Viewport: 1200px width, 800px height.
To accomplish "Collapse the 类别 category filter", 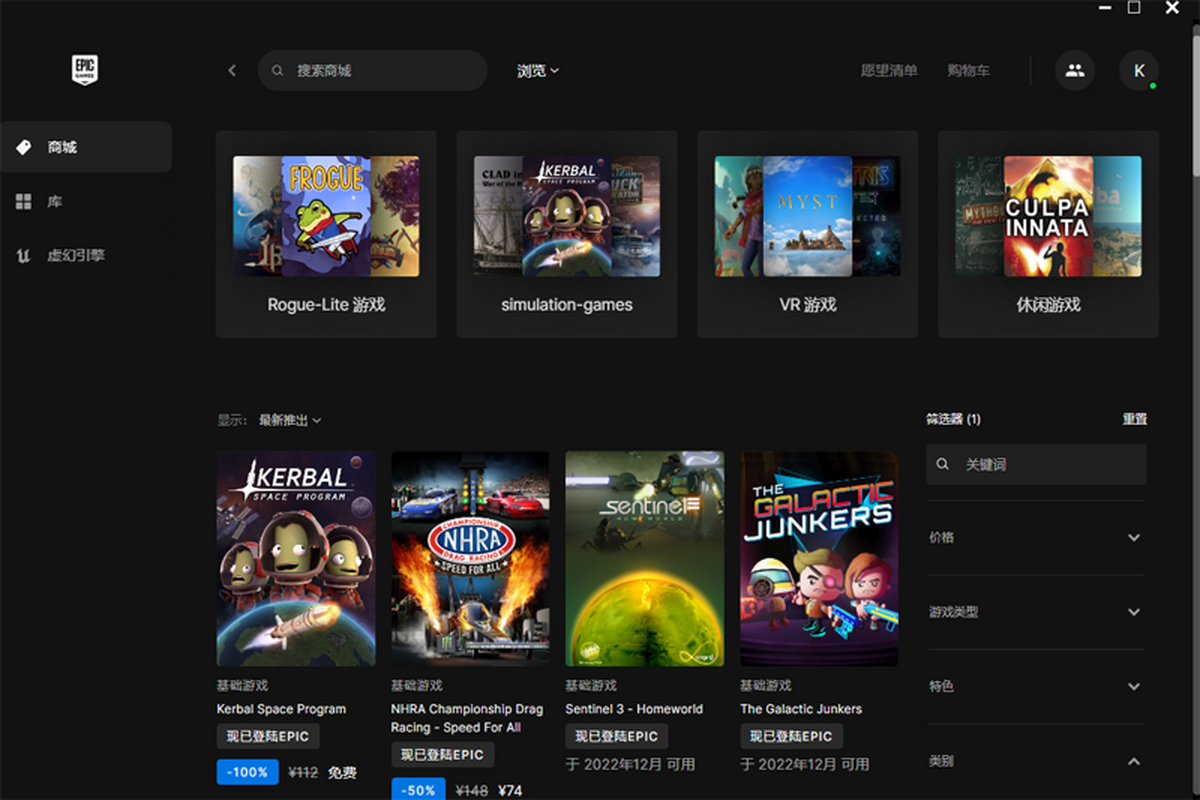I will (x=1134, y=762).
